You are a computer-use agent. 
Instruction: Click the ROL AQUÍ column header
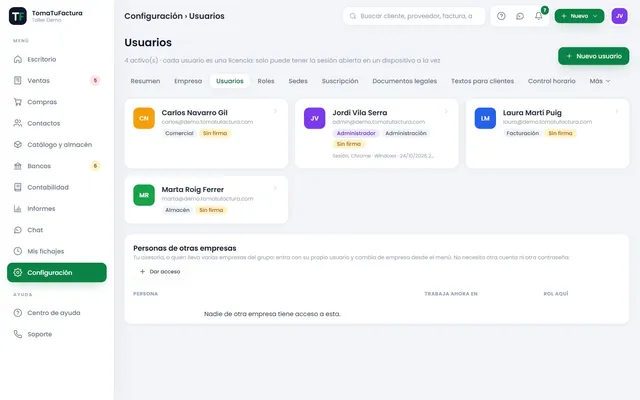[556, 293]
